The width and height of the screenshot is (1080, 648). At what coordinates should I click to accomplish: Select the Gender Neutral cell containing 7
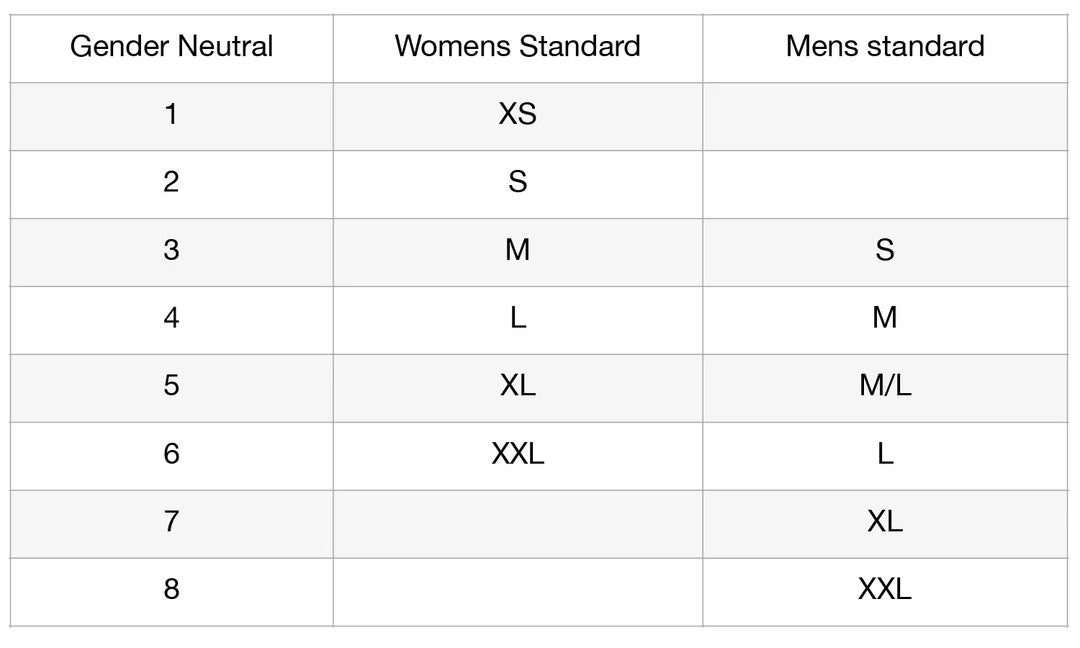(x=171, y=521)
